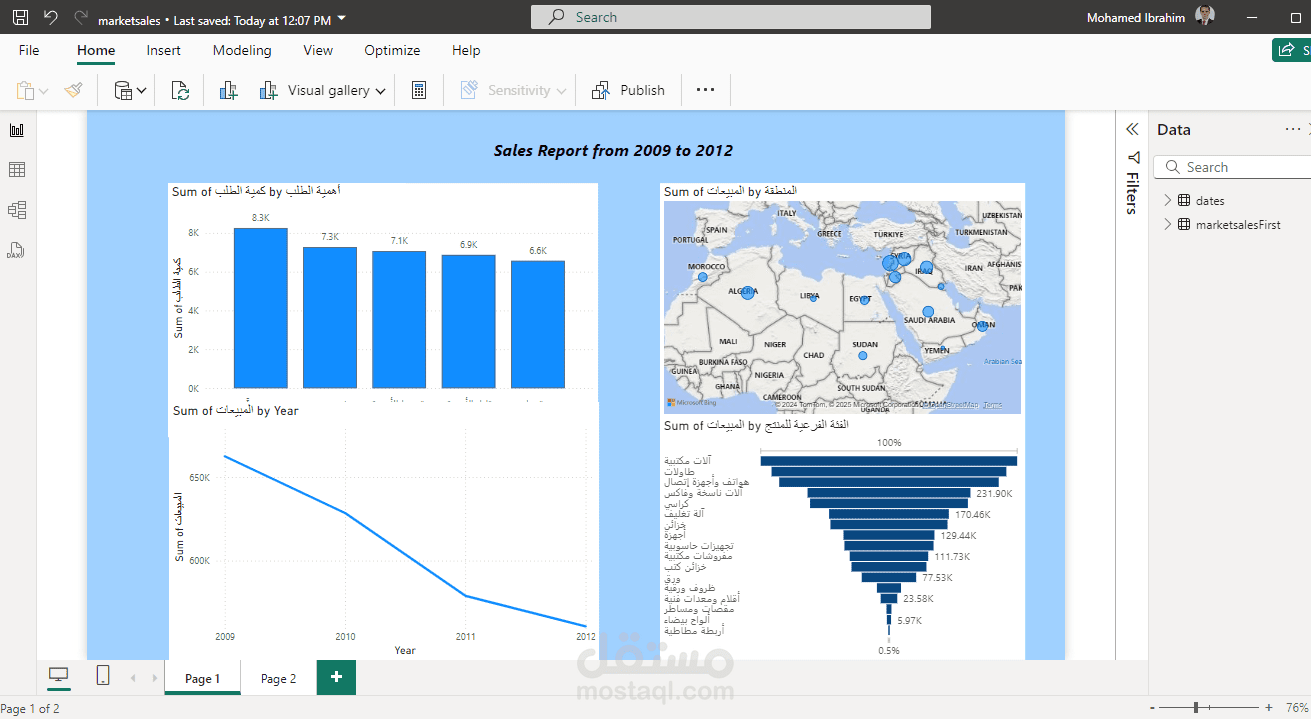The width and height of the screenshot is (1311, 719).
Task: Open the File menu
Action: pos(29,50)
